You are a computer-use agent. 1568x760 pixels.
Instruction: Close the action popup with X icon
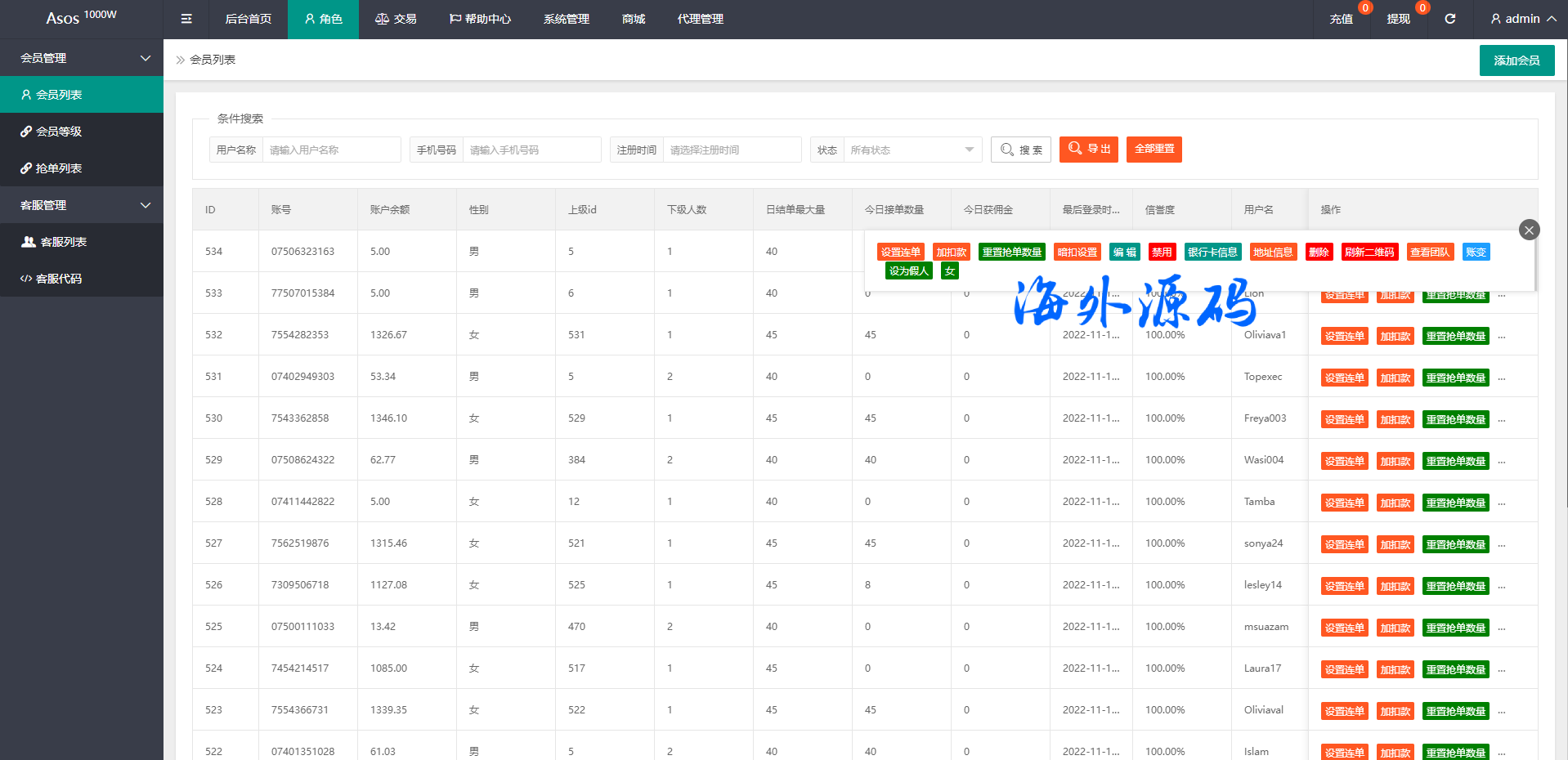point(1529,230)
